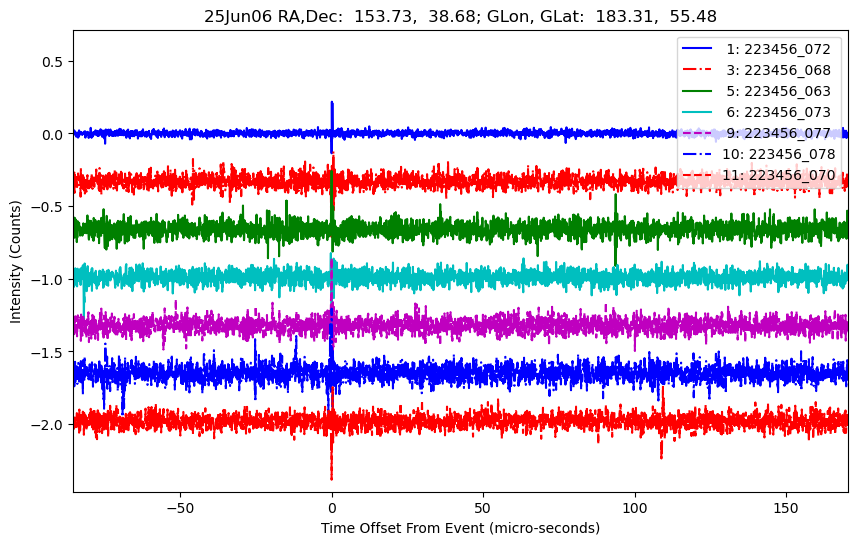The width and height of the screenshot is (858, 545).
Task: Click the solid blue legend line sample for 223456_072
Action: 697,49
